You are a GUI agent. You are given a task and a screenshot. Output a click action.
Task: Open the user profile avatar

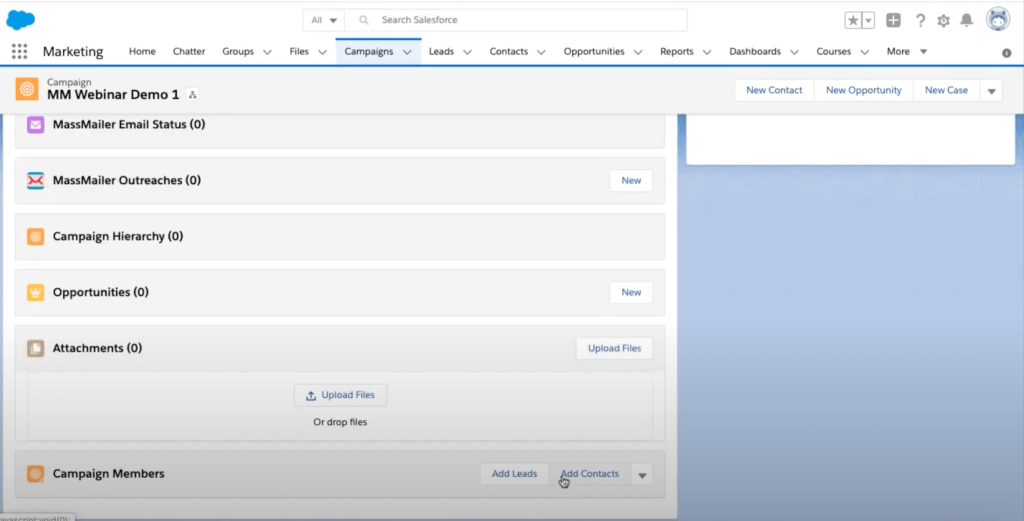point(998,20)
